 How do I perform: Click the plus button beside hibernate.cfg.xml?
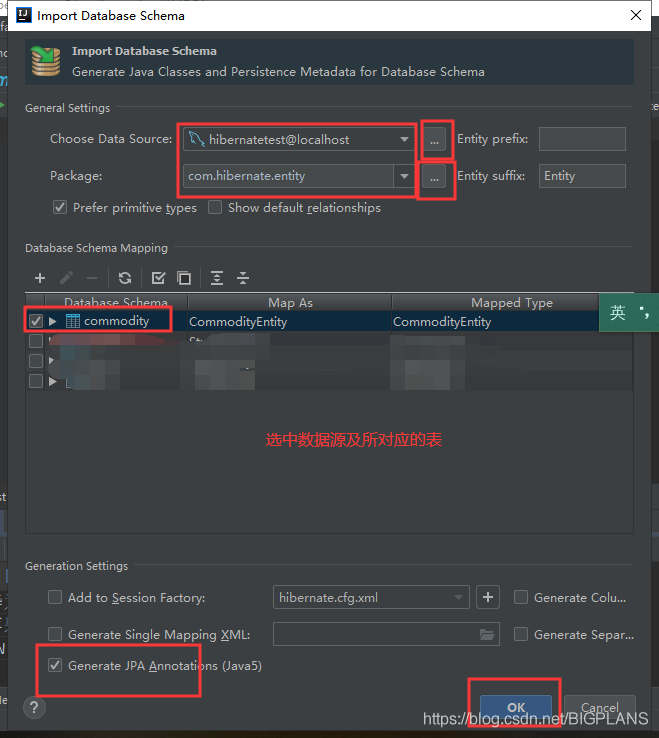click(x=488, y=597)
